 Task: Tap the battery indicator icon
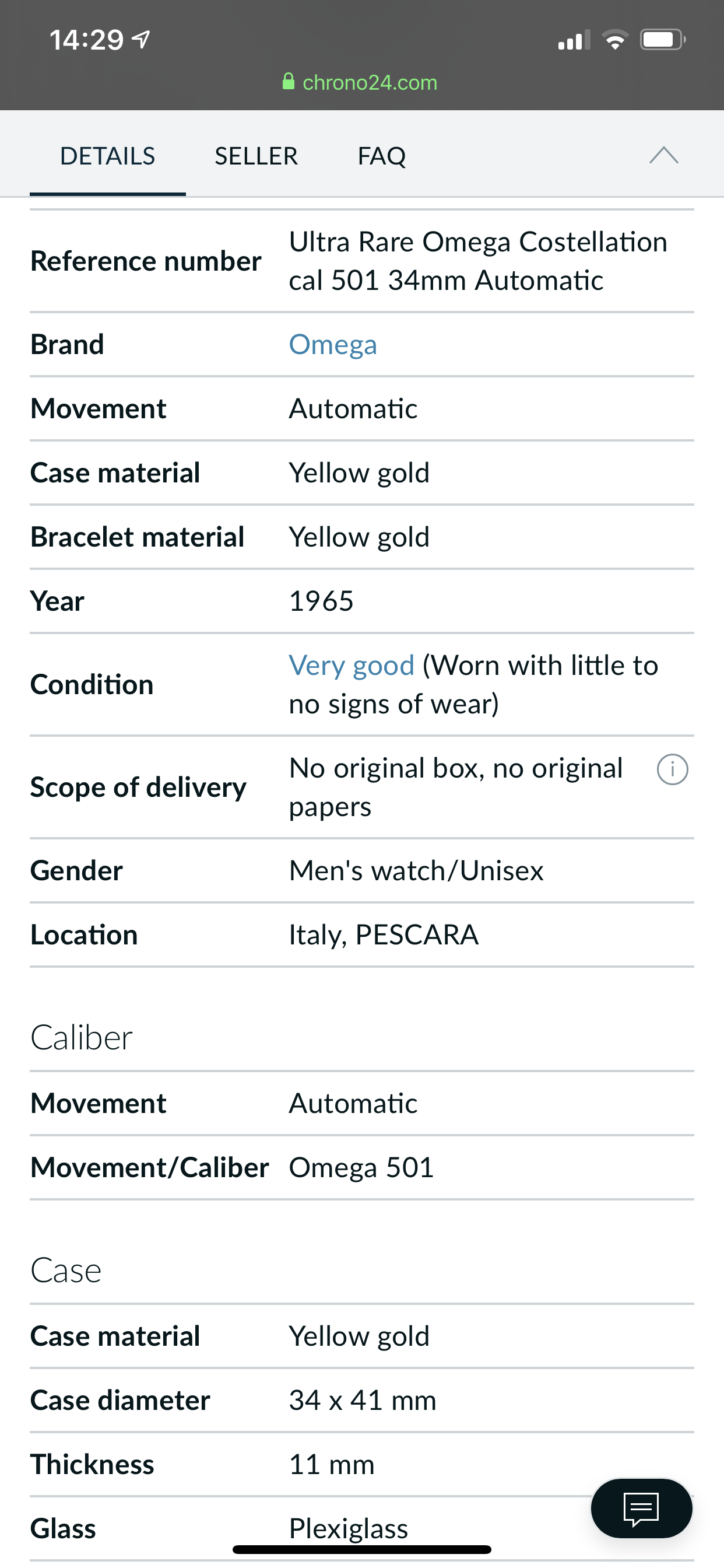click(663, 40)
